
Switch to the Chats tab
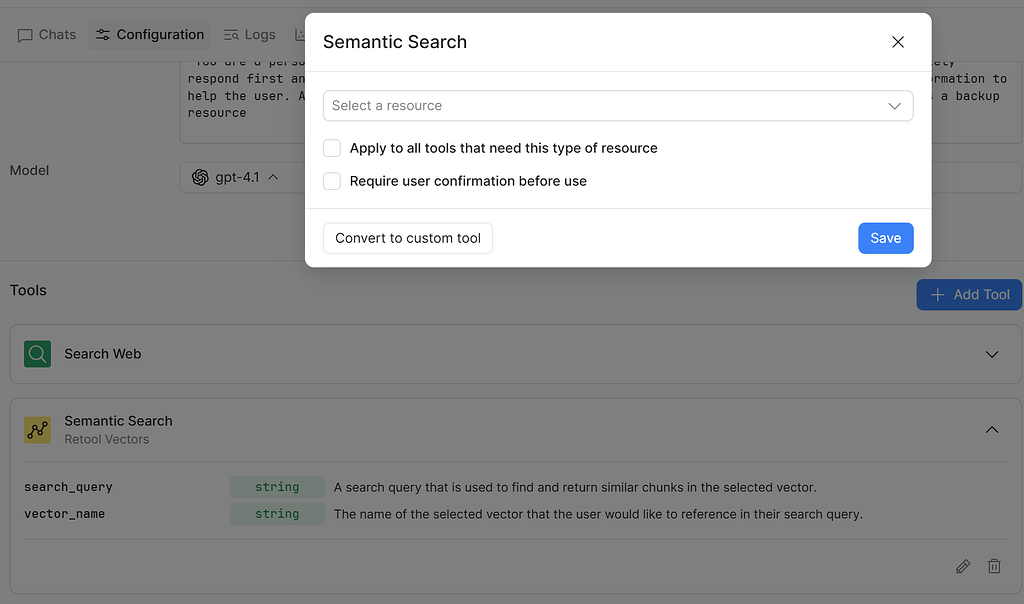click(x=46, y=34)
